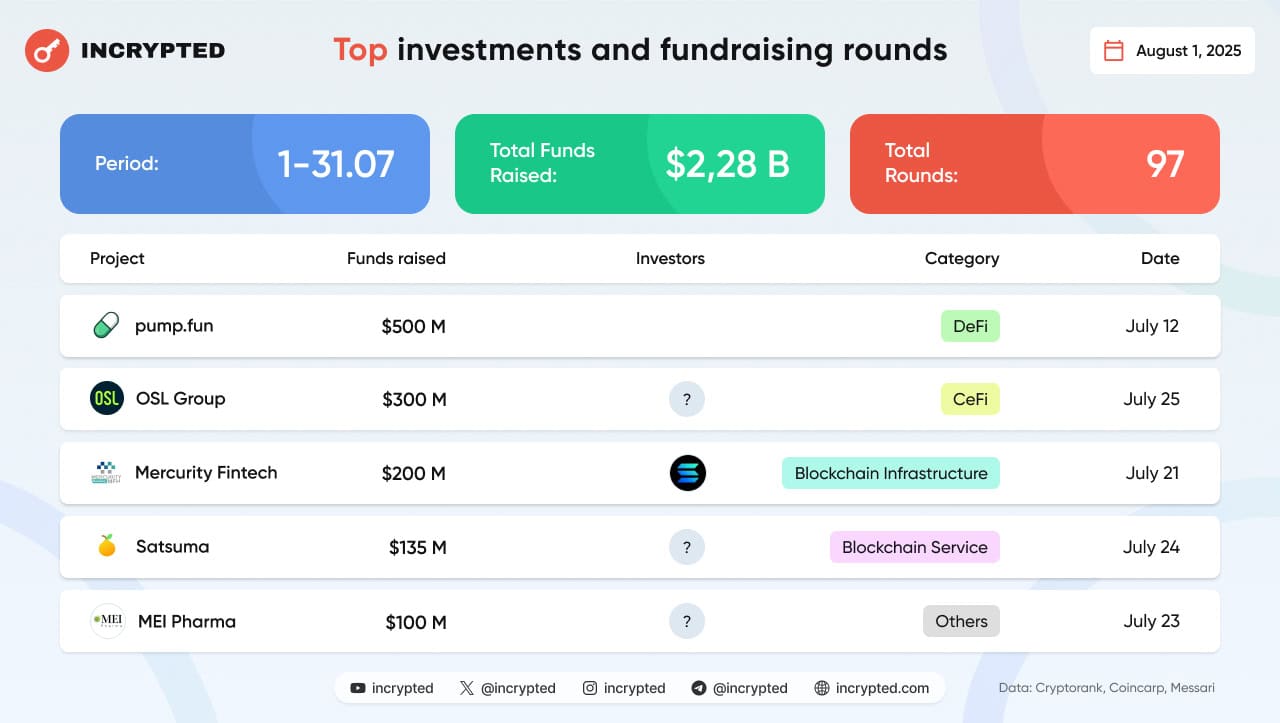
Task: Visit the incrypted.com website link
Action: [x=871, y=688]
